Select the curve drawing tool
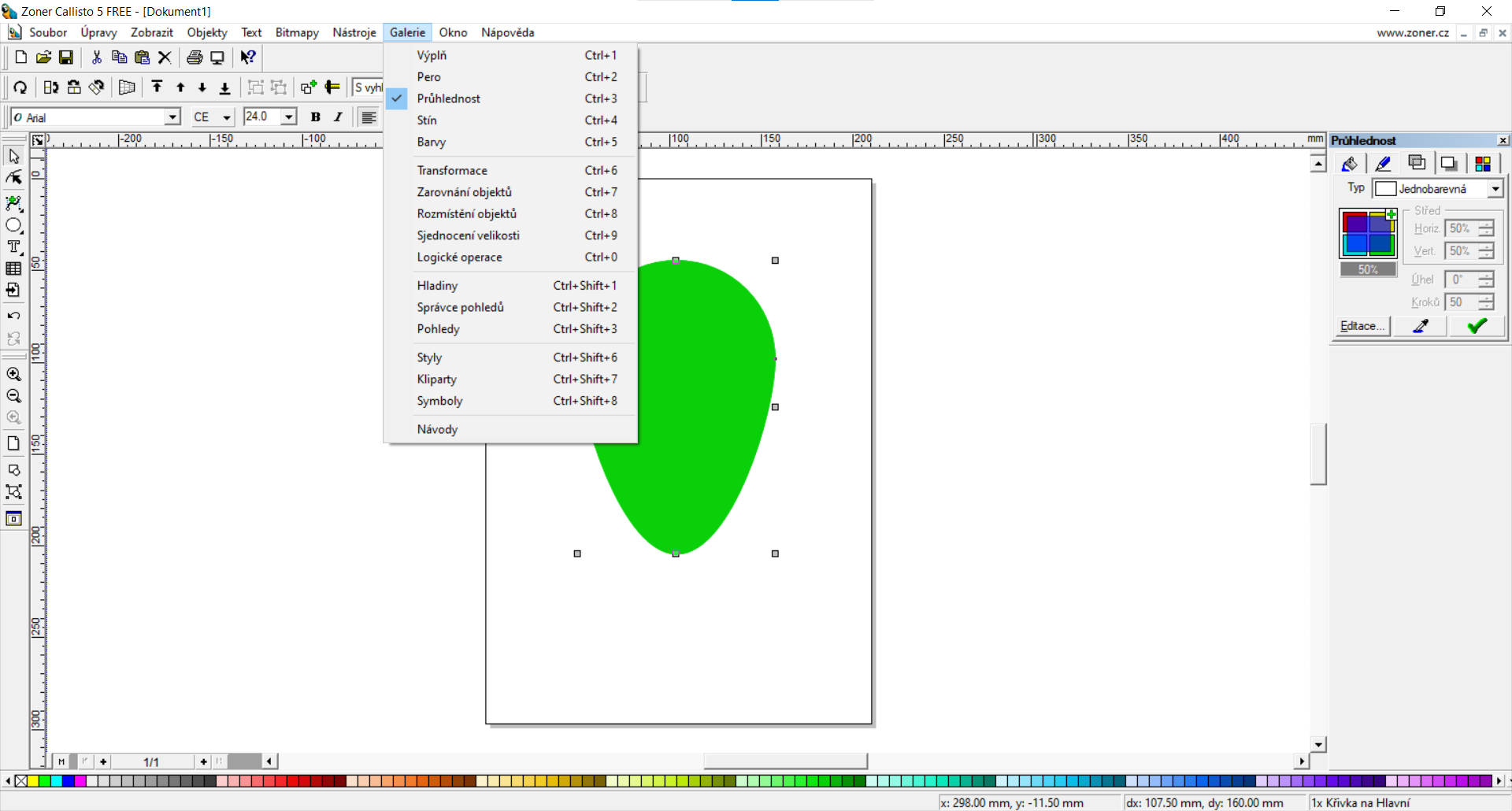Viewport: 1512px width, 811px height. (x=13, y=204)
